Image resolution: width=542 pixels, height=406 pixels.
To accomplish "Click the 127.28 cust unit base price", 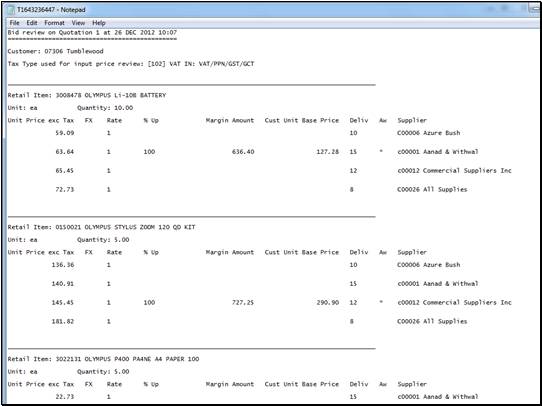I will click(x=328, y=152).
